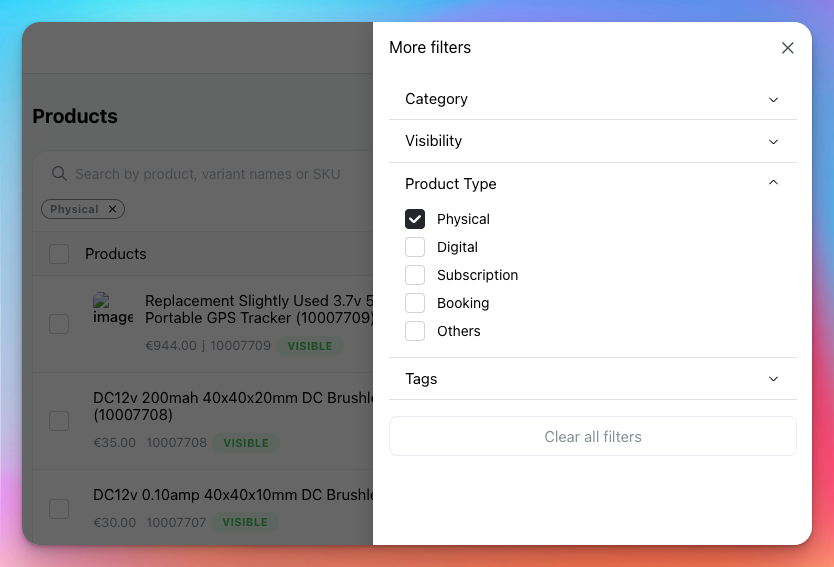
Task: Click the GPS Tracker product image
Action: [x=113, y=309]
